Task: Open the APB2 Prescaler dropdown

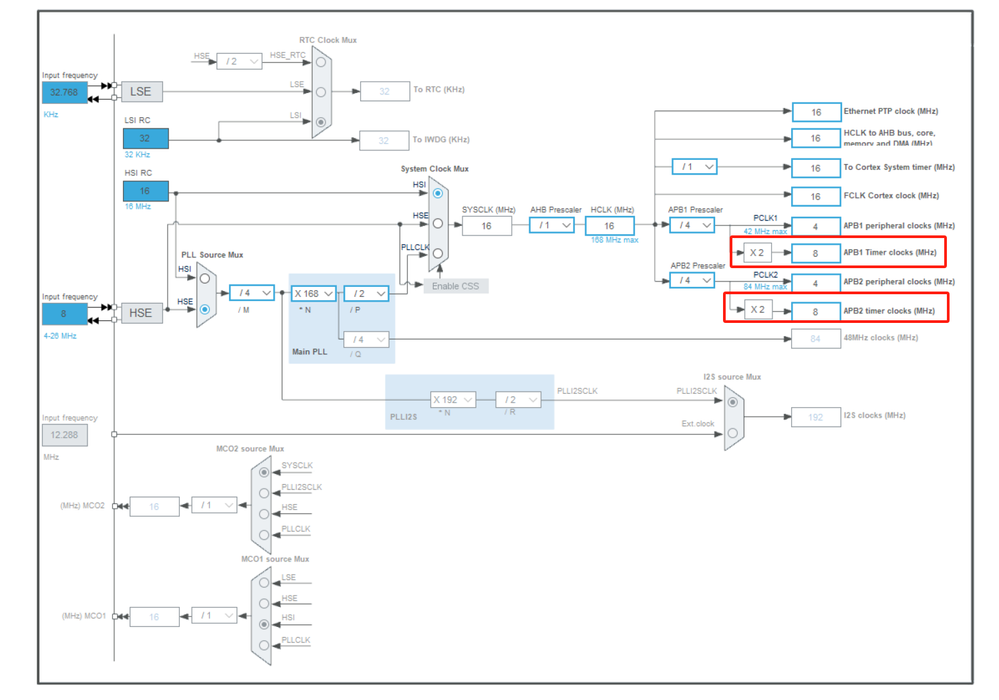Action: pos(692,280)
